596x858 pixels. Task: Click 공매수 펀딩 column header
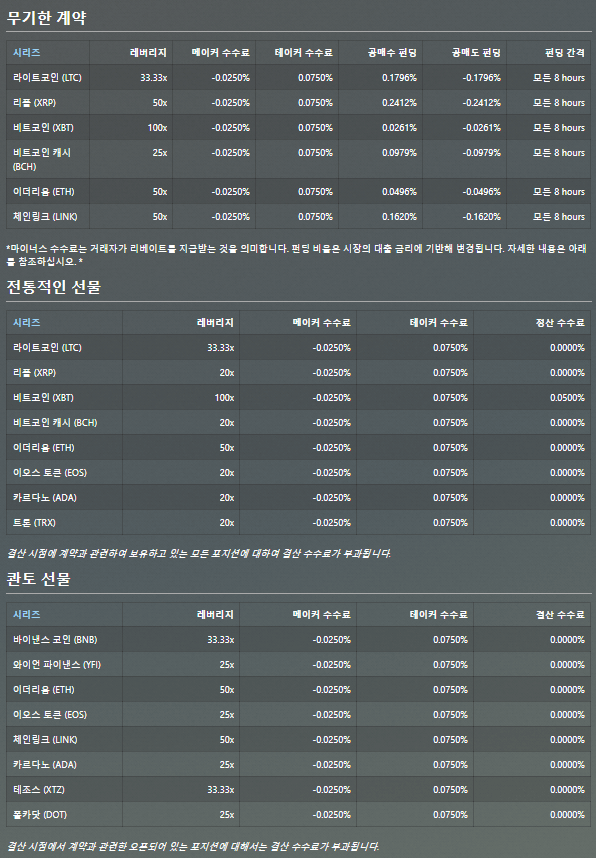[x=392, y=53]
